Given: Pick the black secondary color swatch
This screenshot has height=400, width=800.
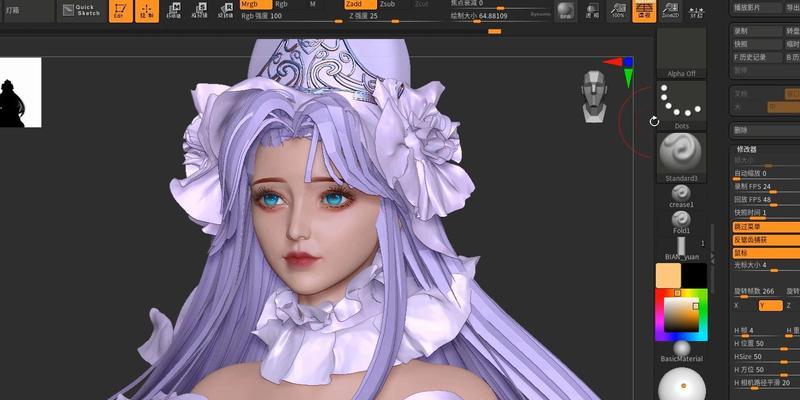Looking at the screenshot, I should tap(694, 276).
